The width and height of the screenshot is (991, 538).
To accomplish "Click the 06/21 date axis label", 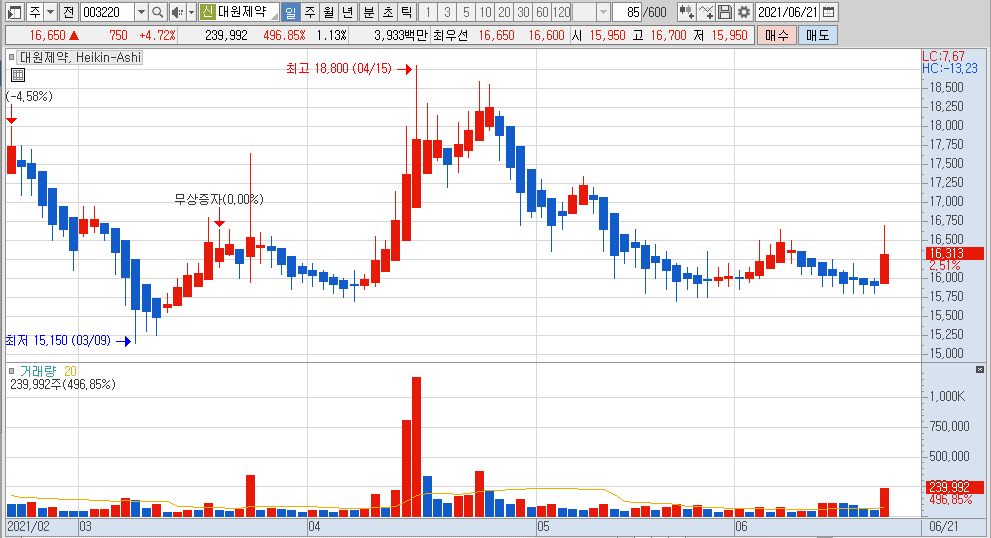I will [x=944, y=526].
